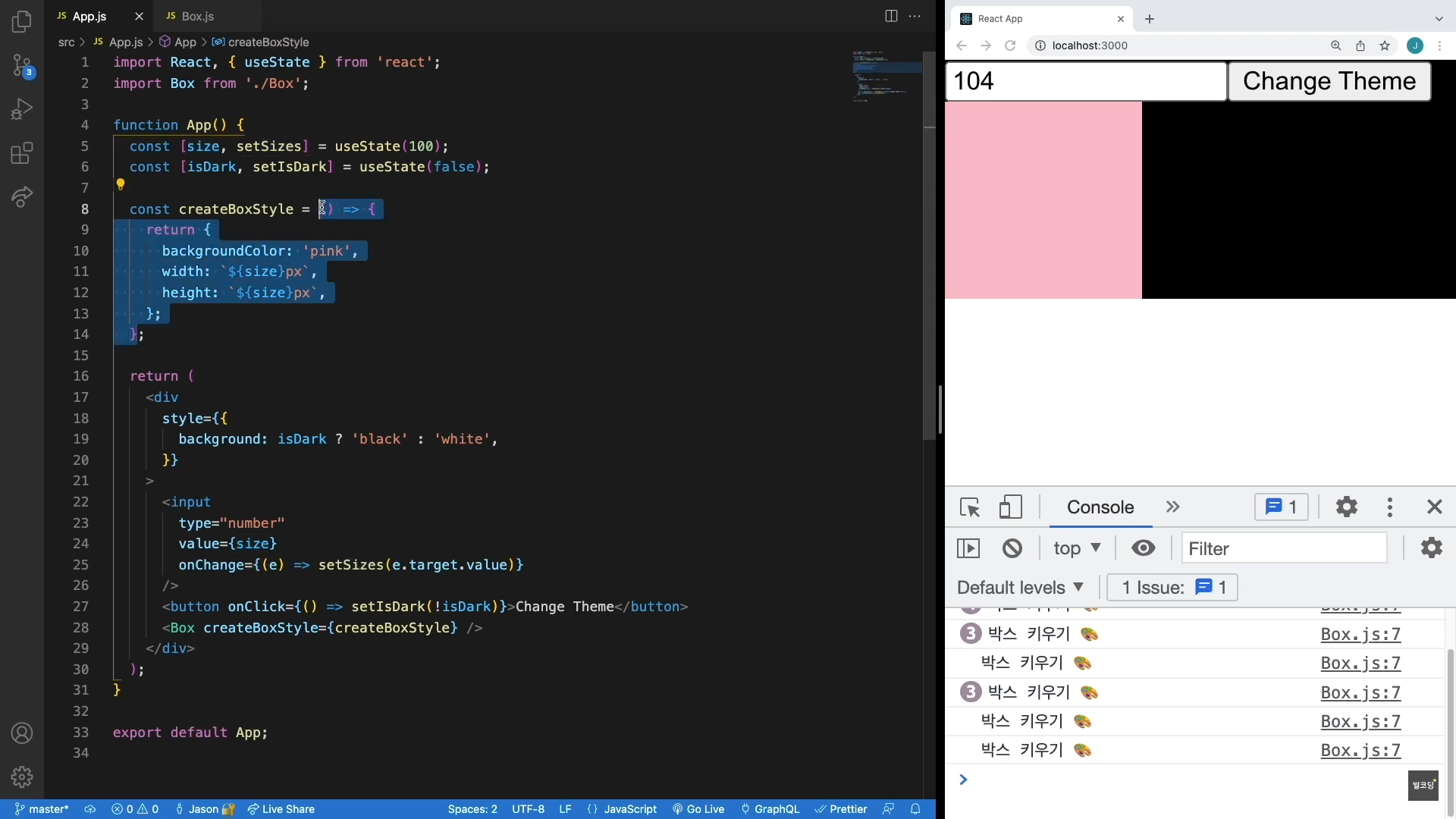
Task: Activate the DevTools element inspector icon
Action: 970,507
